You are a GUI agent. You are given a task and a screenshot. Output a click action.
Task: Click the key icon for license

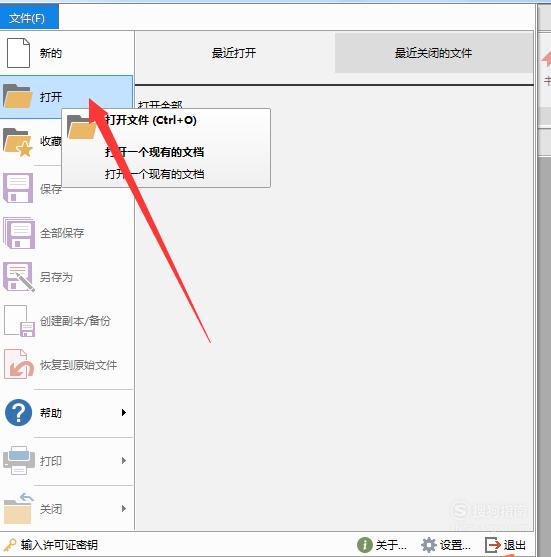click(10, 545)
